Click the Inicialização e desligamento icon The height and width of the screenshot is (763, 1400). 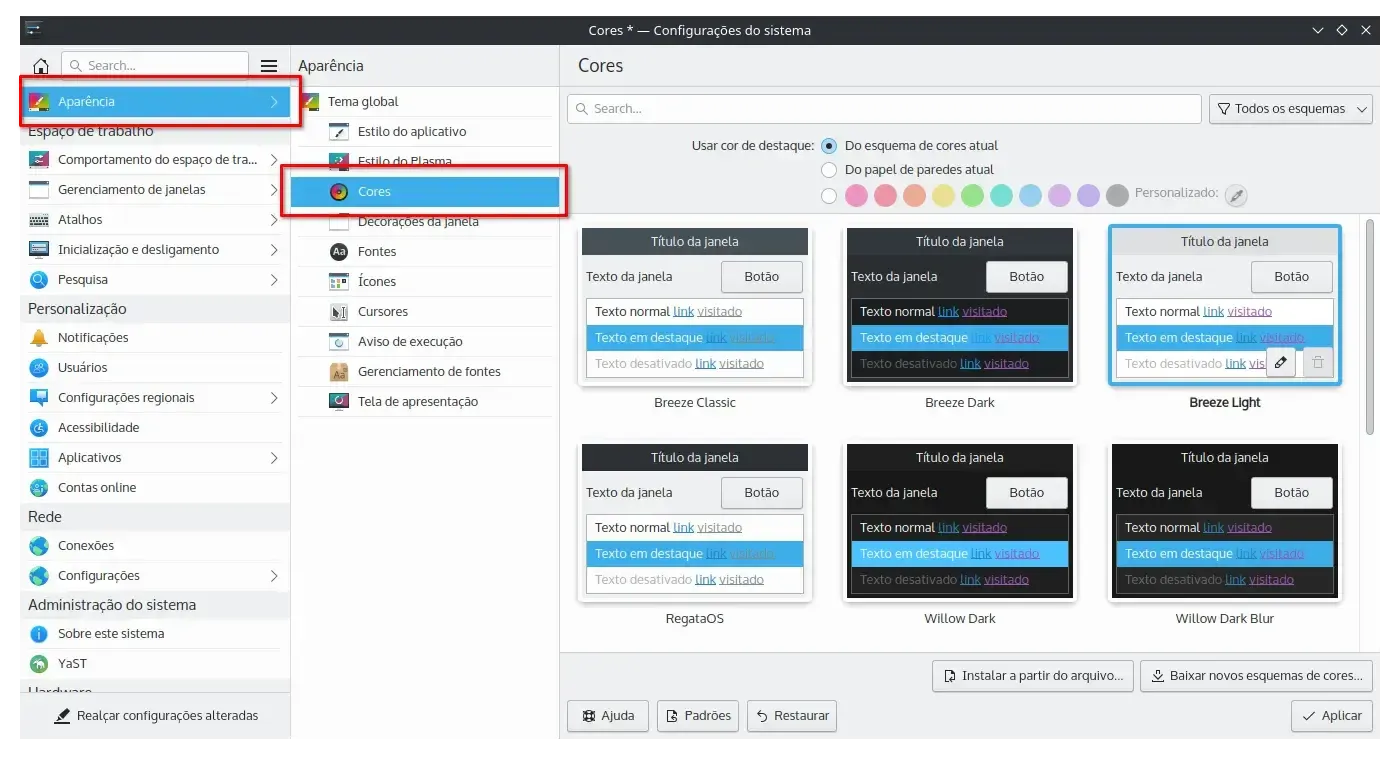coord(39,250)
